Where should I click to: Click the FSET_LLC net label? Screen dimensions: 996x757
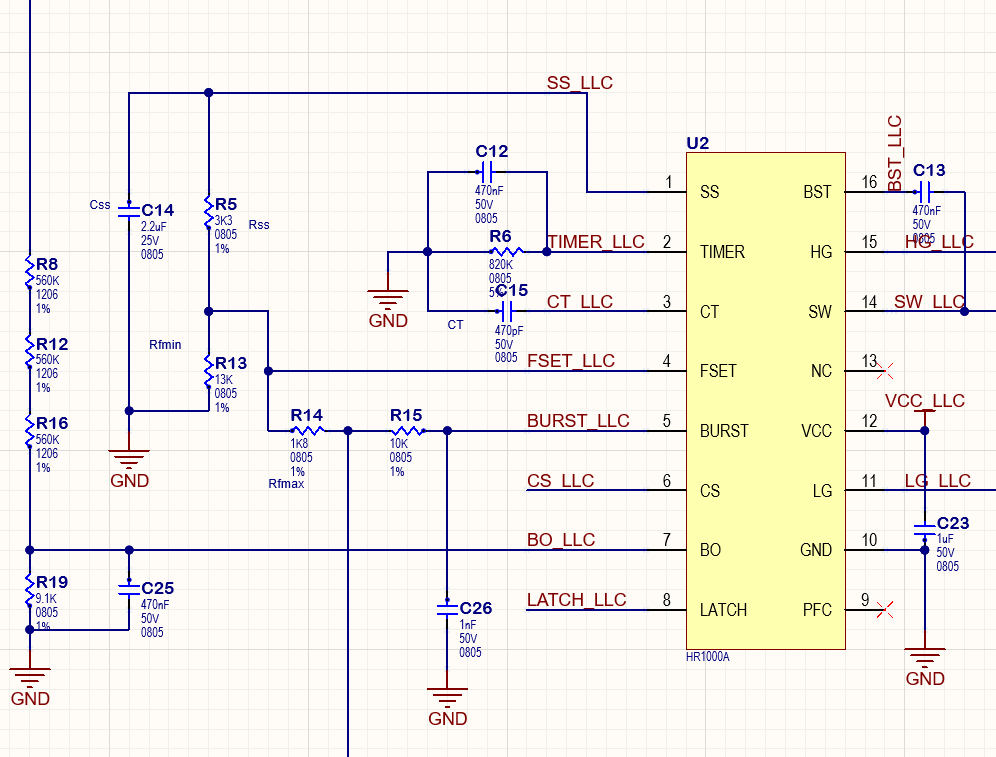click(x=571, y=361)
